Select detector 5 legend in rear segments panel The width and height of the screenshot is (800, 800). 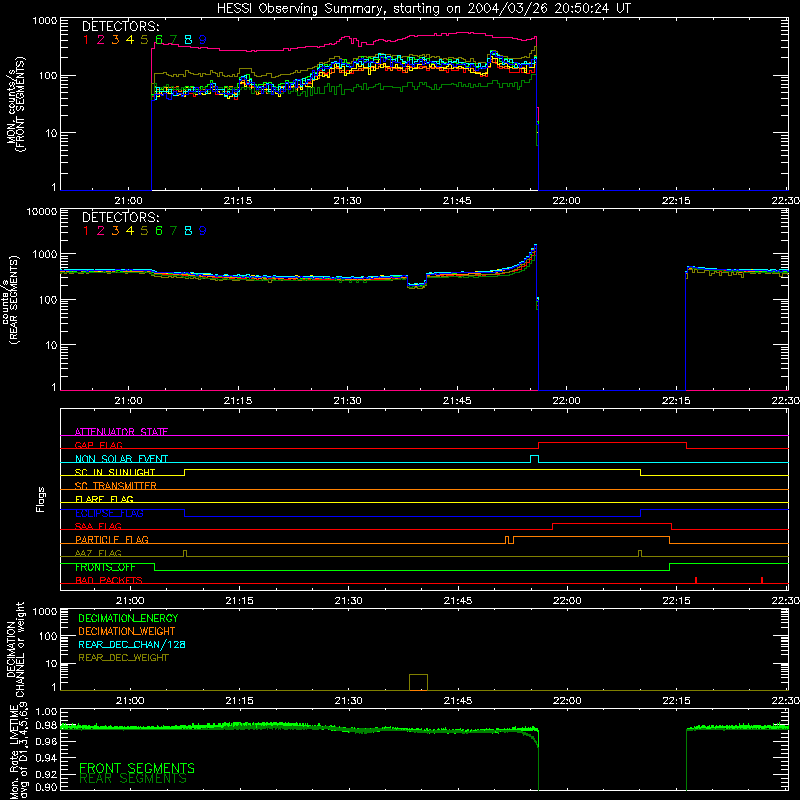pyautogui.click(x=144, y=231)
